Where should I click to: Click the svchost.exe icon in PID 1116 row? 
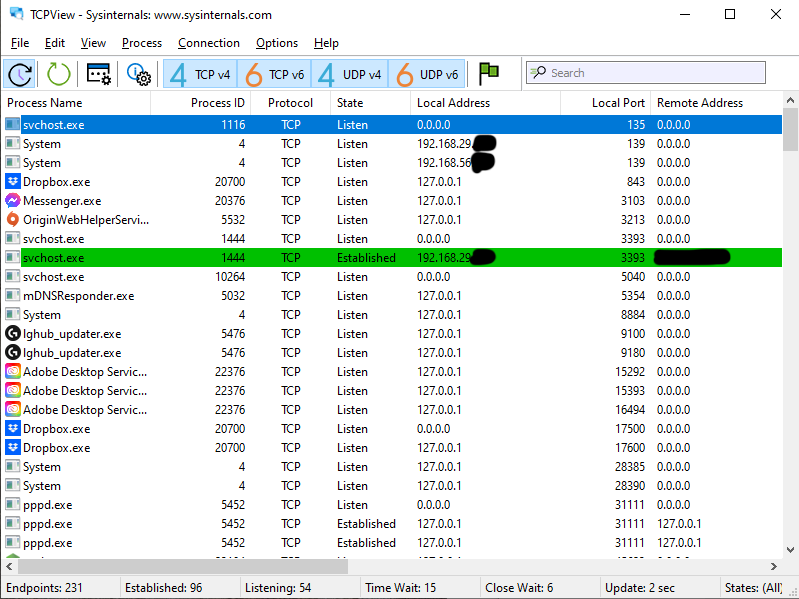coord(13,124)
